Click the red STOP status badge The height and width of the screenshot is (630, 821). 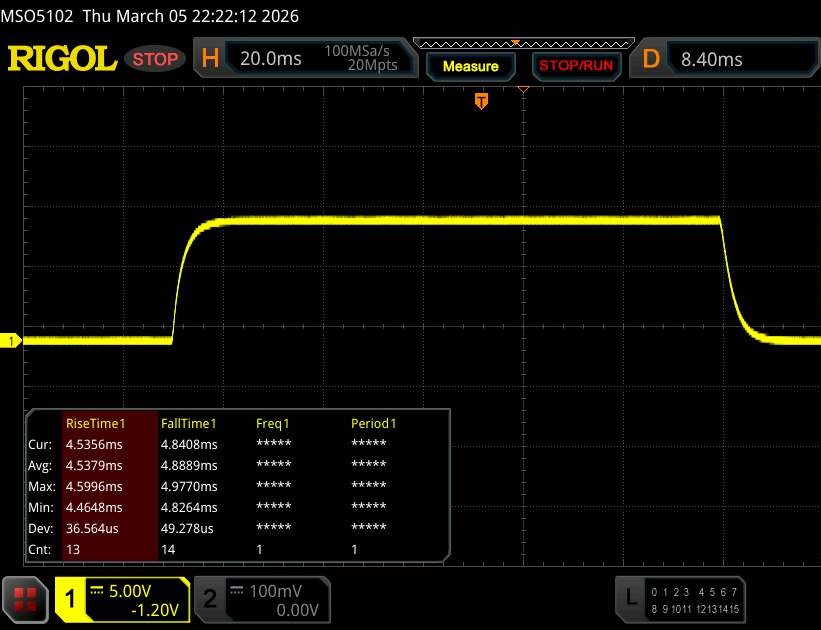point(155,59)
